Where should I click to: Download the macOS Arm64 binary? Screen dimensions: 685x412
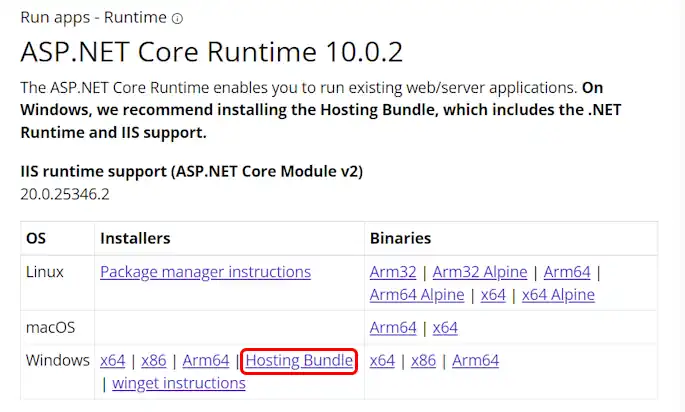393,327
